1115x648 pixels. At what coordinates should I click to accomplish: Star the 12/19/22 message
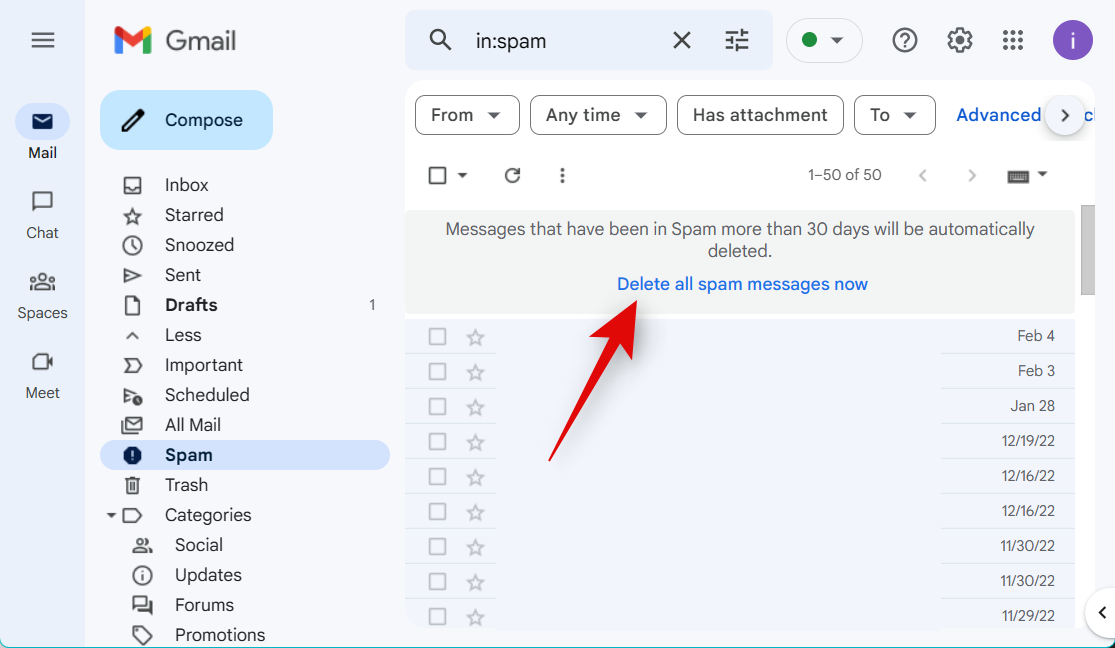tap(475, 441)
